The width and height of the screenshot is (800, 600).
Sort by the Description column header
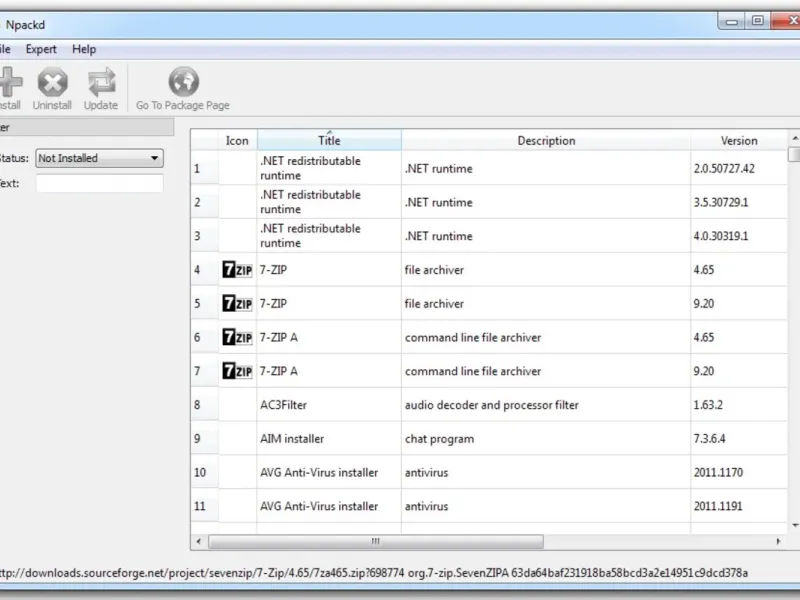[x=546, y=140]
